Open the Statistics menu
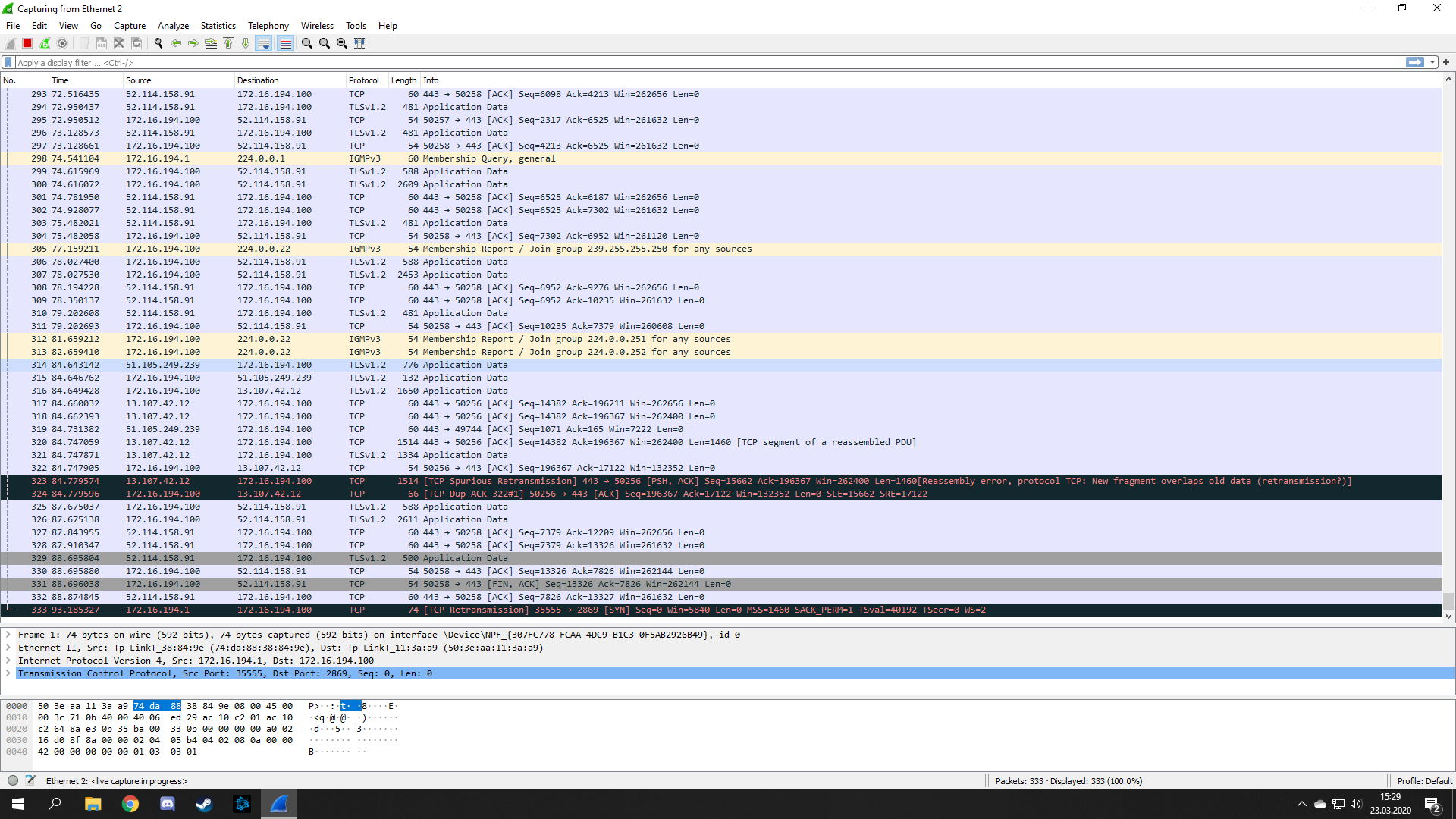This screenshot has height=819, width=1456. pyautogui.click(x=218, y=25)
